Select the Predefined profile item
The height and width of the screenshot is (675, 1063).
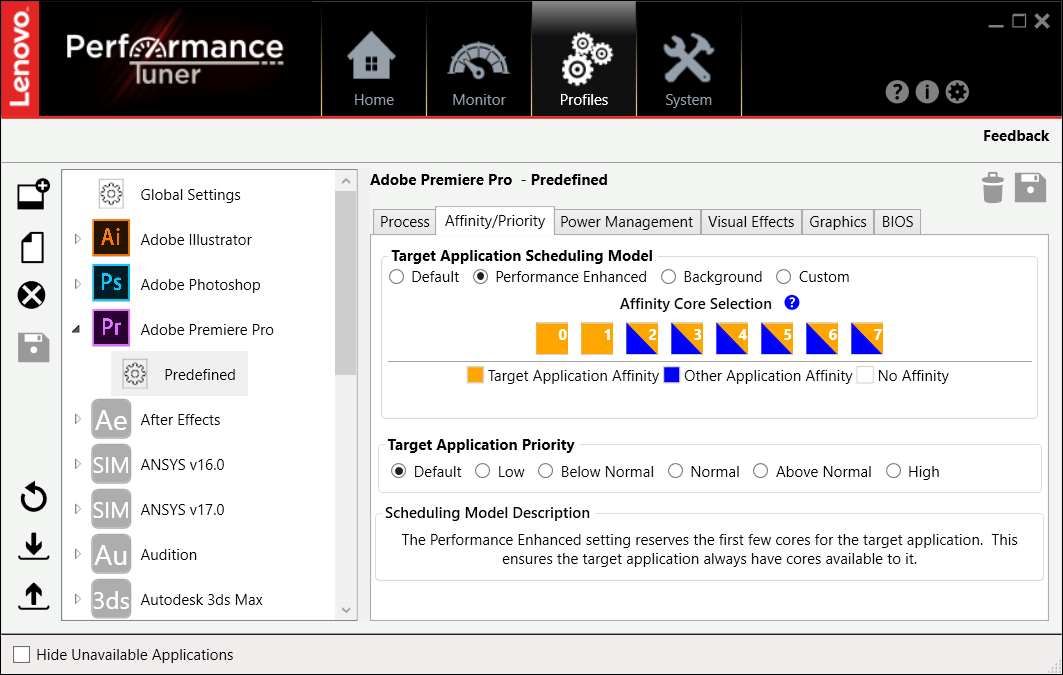180,374
